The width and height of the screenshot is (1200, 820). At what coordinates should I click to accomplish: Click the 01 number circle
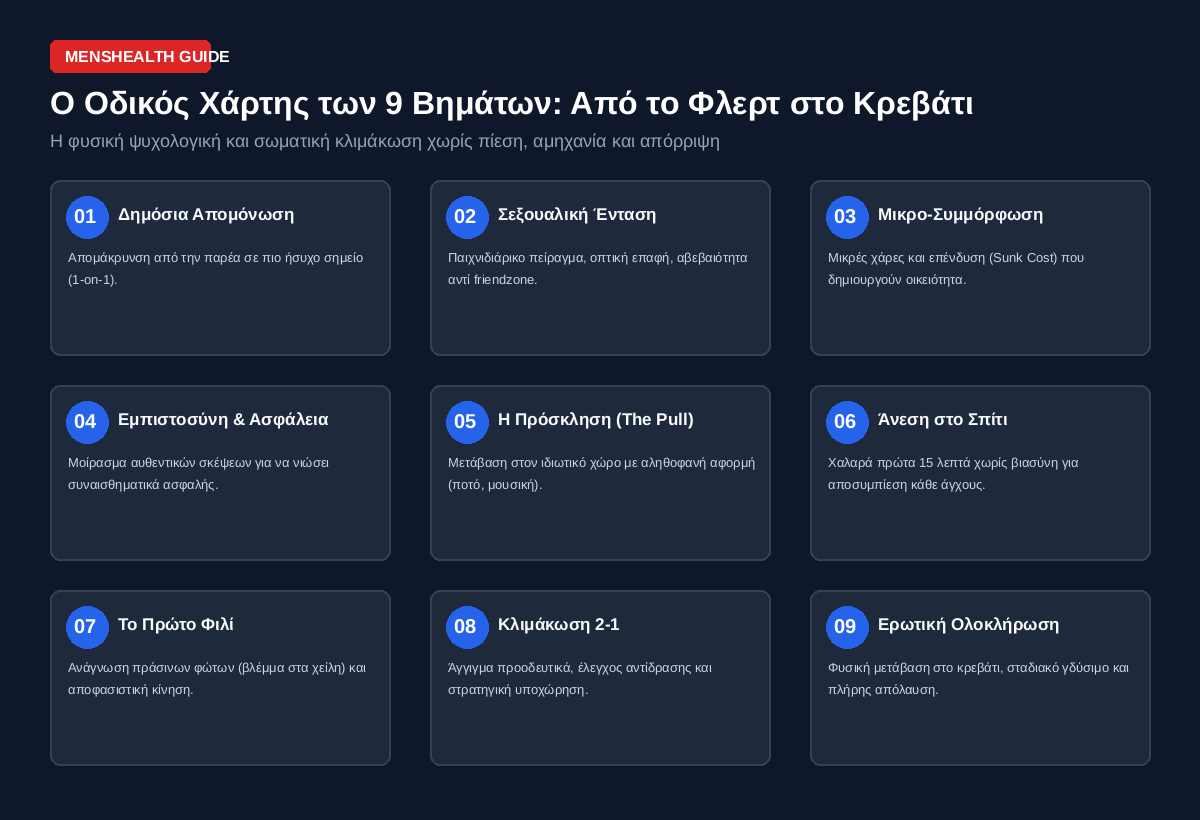click(x=87, y=217)
